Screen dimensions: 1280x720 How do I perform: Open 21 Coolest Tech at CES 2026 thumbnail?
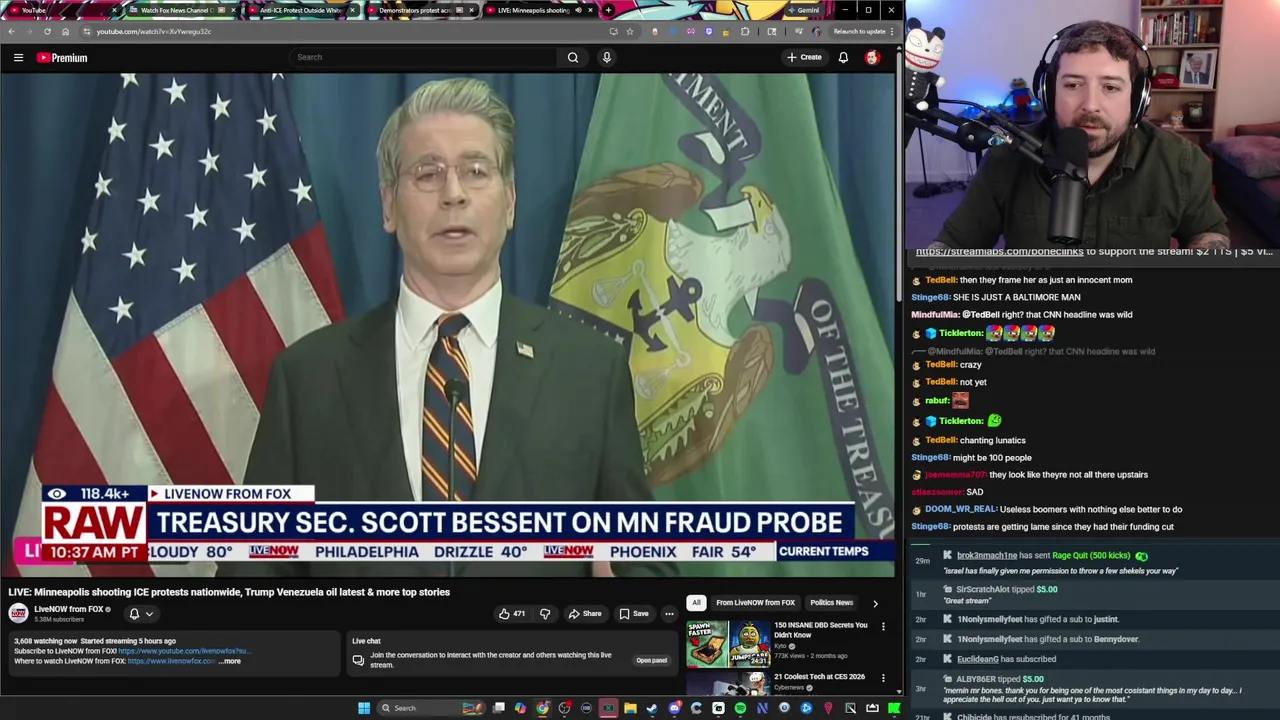[728, 684]
